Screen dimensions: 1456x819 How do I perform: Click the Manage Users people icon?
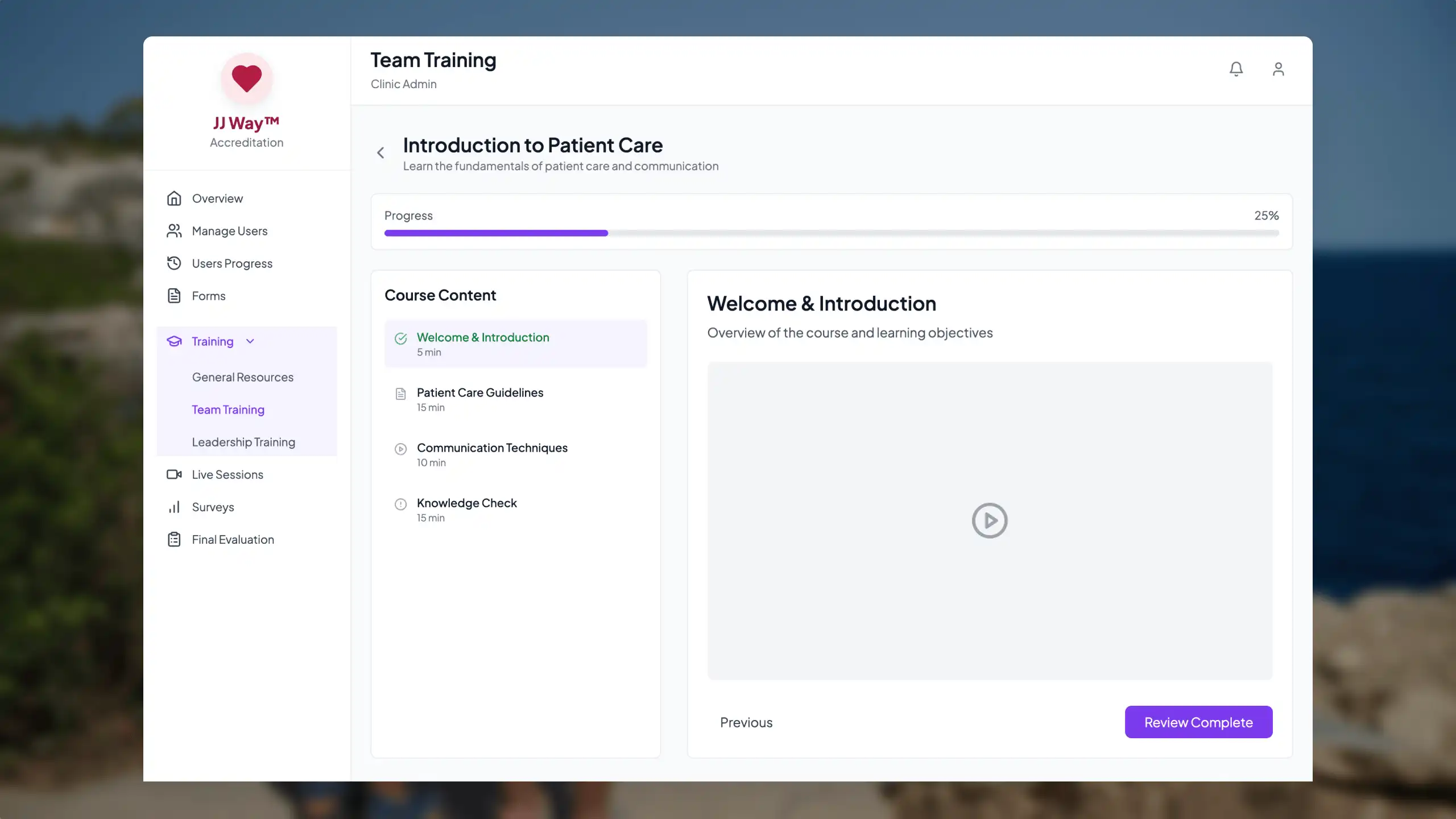pos(174,231)
